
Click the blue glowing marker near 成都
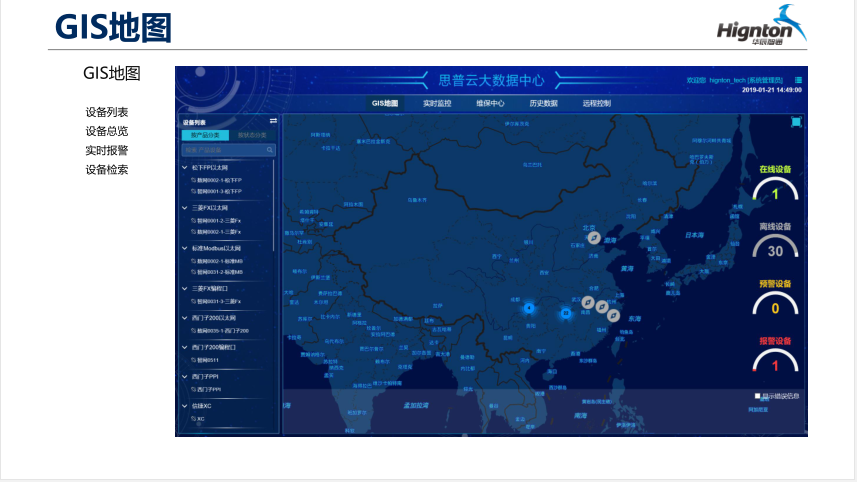530,309
